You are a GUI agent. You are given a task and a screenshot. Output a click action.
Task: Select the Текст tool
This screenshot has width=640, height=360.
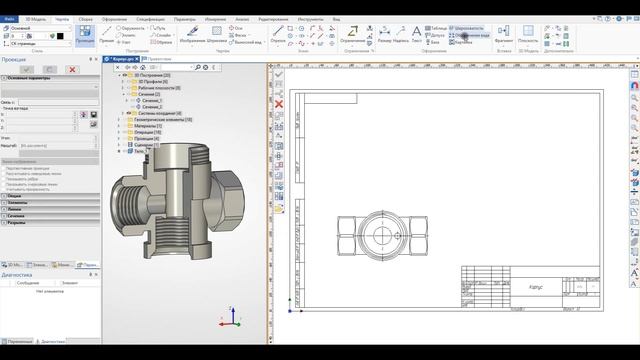point(416,35)
